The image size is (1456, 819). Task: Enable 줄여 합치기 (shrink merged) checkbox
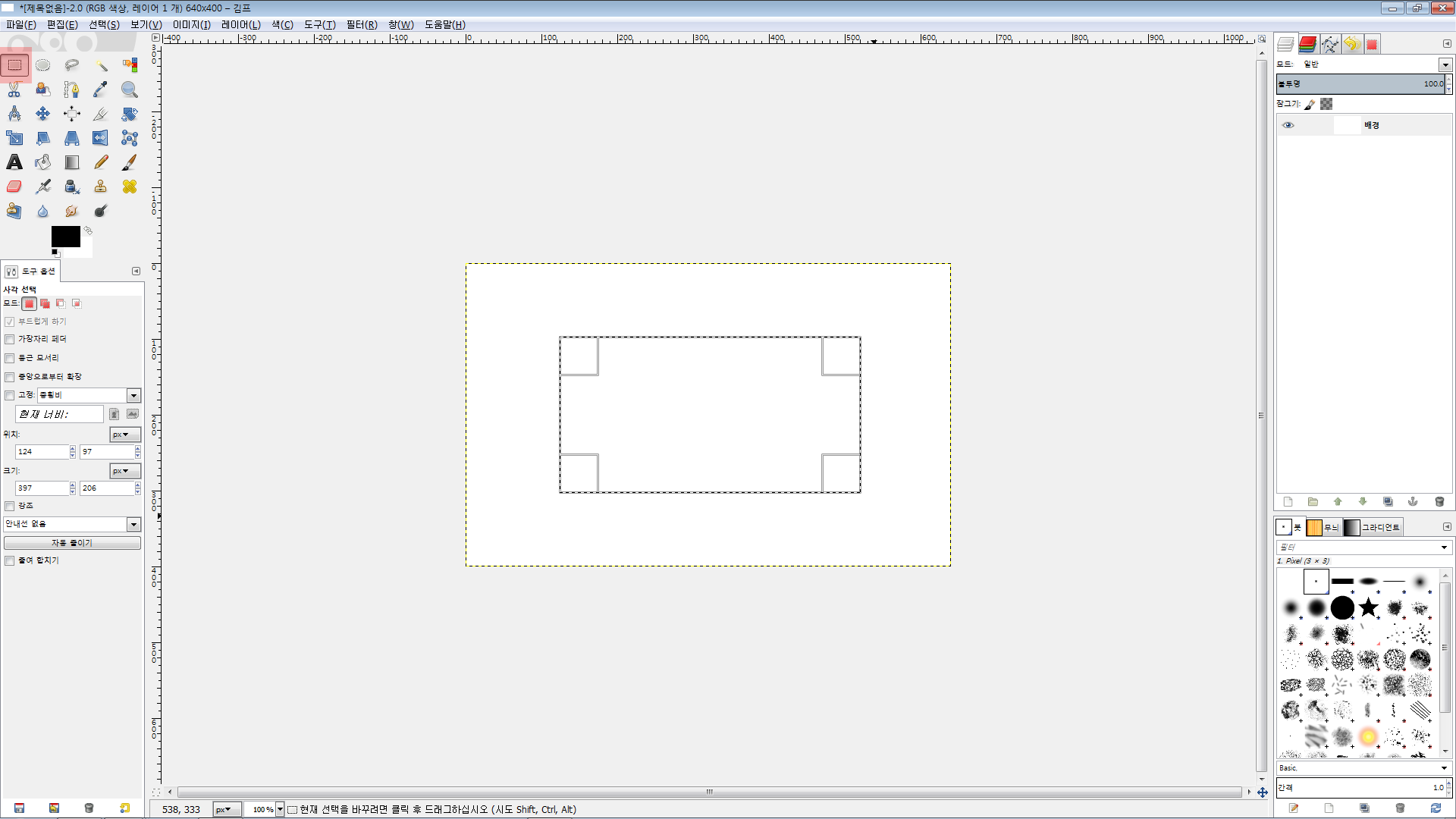point(10,561)
